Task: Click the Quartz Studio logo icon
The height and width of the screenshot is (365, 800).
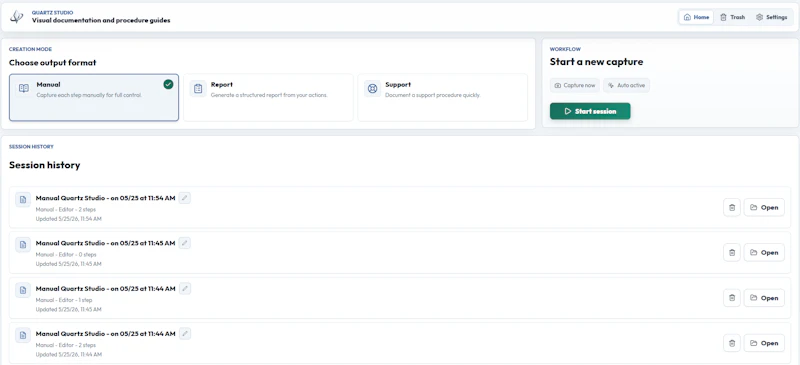Action: tap(17, 17)
